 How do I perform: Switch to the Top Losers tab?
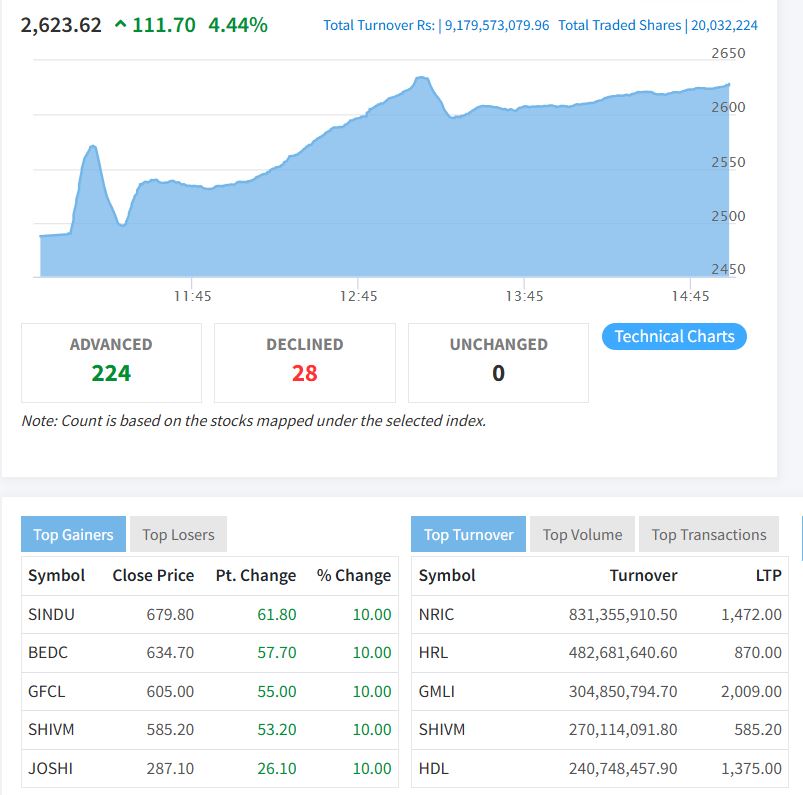pos(178,535)
